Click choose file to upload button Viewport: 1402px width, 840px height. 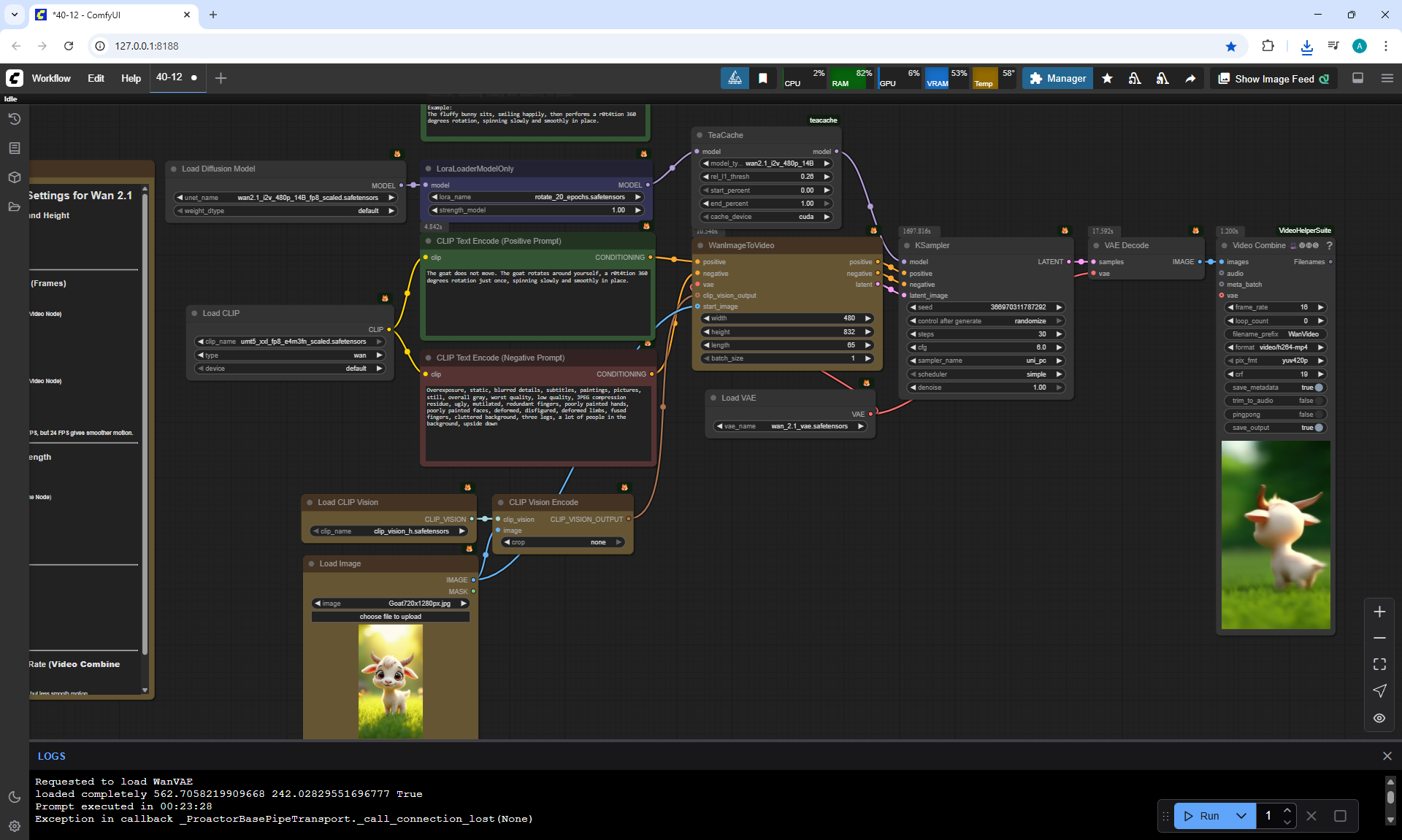tap(390, 617)
